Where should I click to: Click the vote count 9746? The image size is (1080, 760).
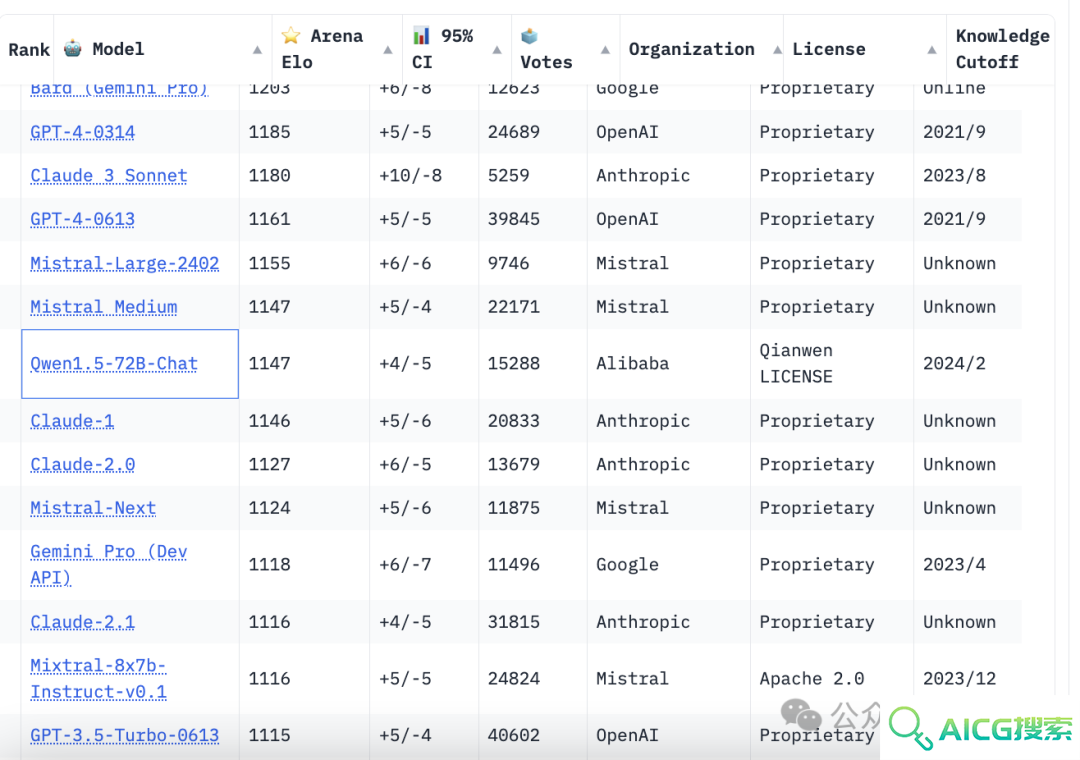(x=508, y=263)
